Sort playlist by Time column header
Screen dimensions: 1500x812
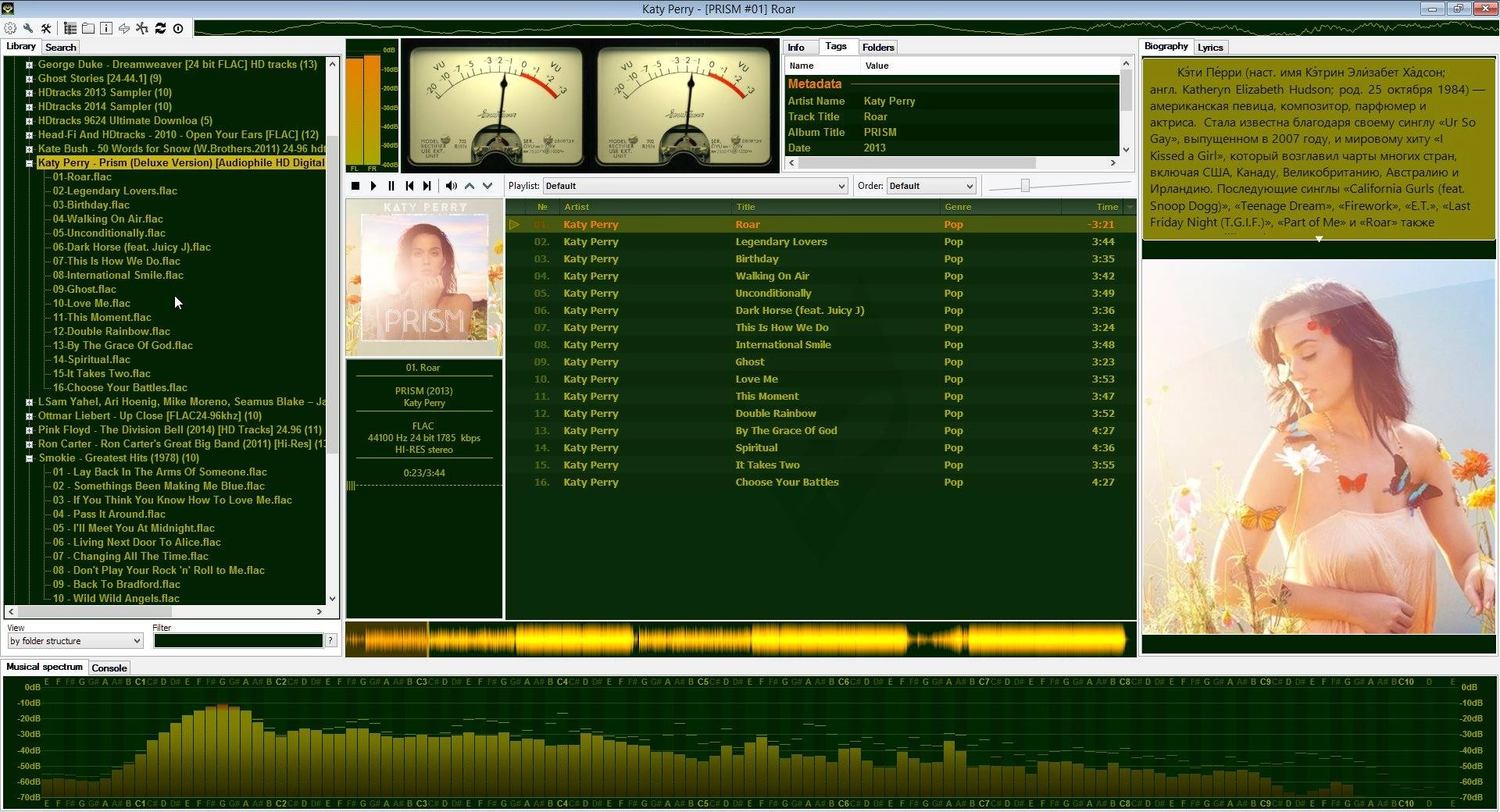click(1092, 207)
